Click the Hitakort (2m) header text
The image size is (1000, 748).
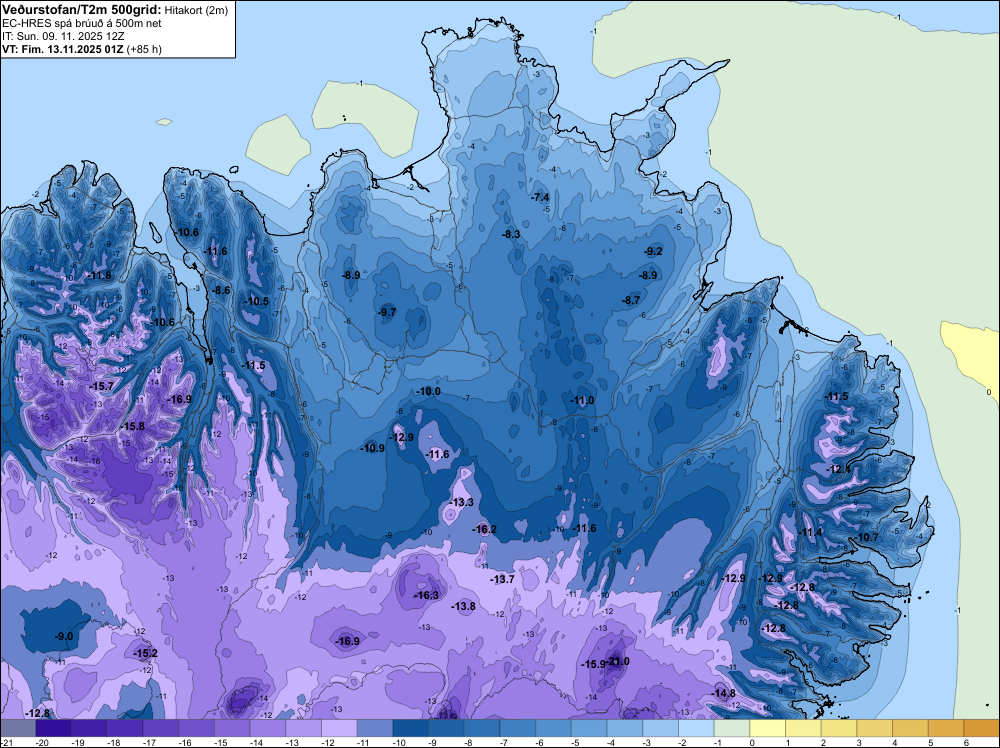point(196,10)
